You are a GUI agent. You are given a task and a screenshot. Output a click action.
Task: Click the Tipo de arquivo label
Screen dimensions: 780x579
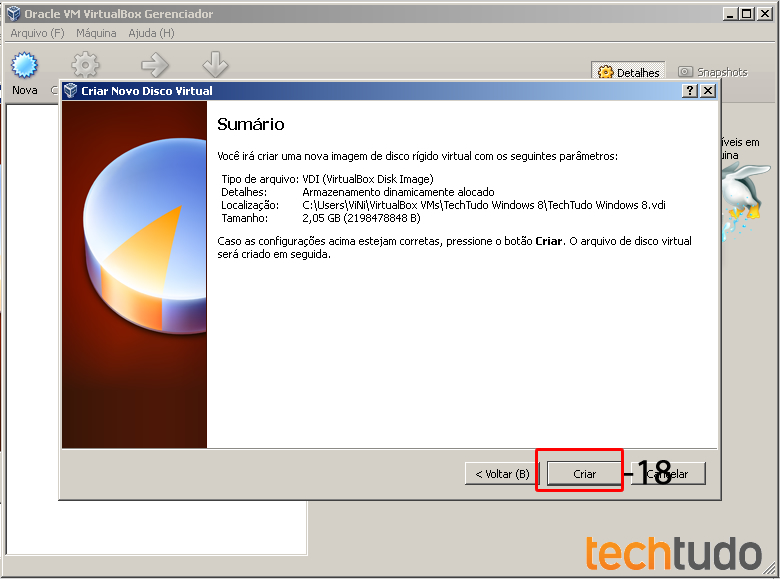coord(260,179)
